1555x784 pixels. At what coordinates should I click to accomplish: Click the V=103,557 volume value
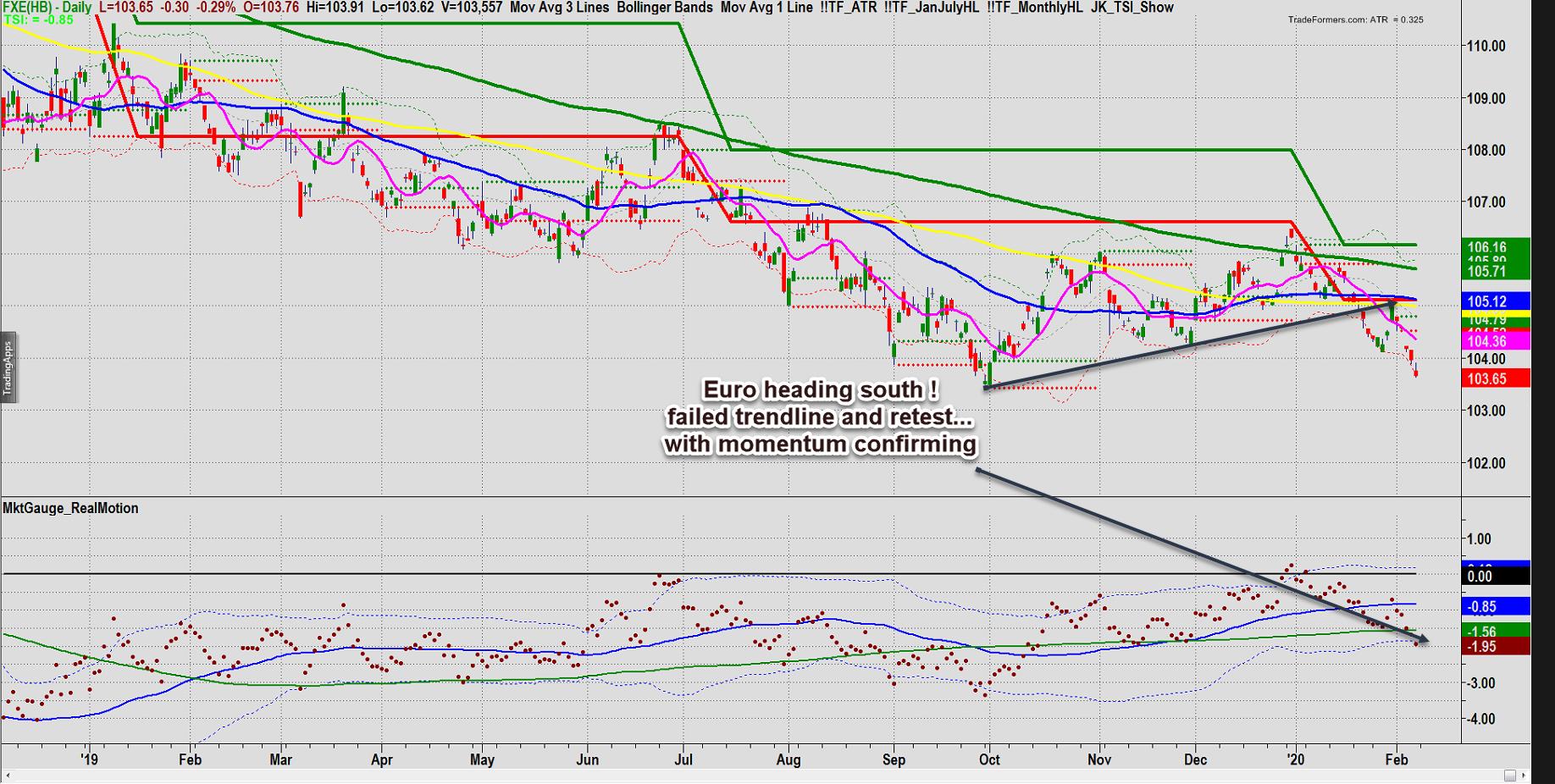tap(472, 7)
